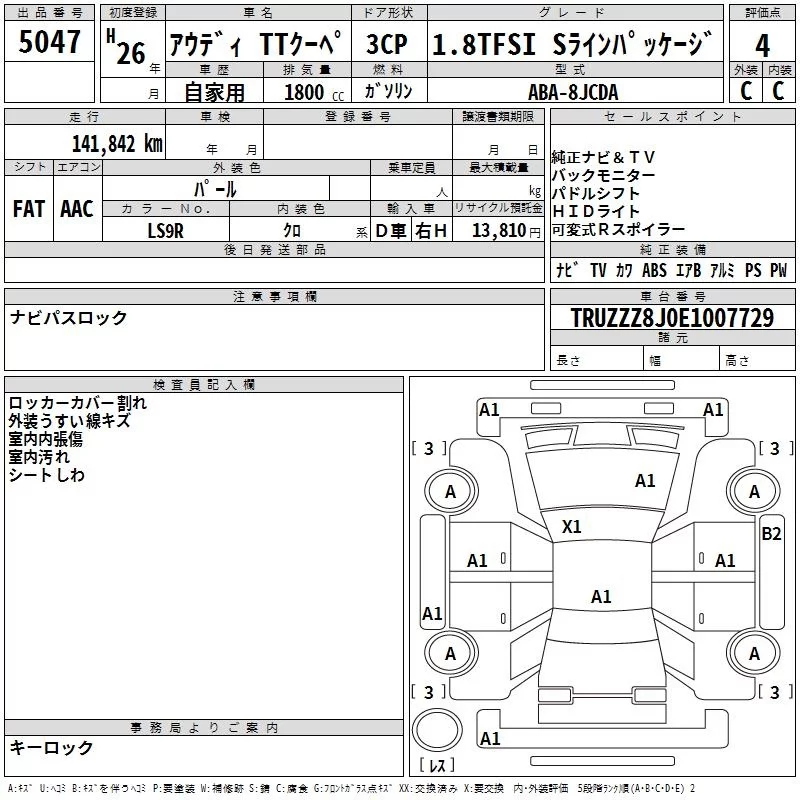
Task: Click the AAC air conditioner cell
Action: click(77, 208)
